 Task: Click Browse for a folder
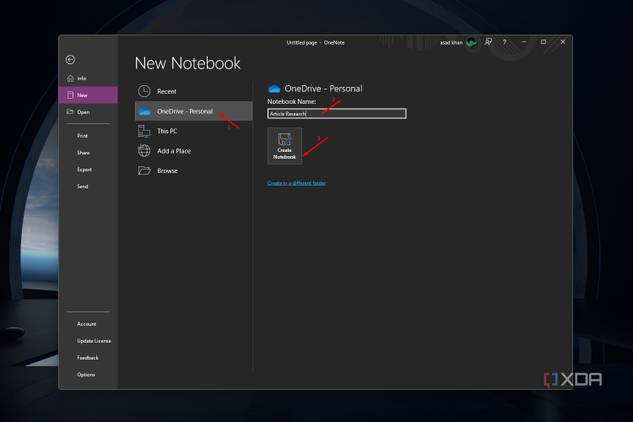(194, 170)
